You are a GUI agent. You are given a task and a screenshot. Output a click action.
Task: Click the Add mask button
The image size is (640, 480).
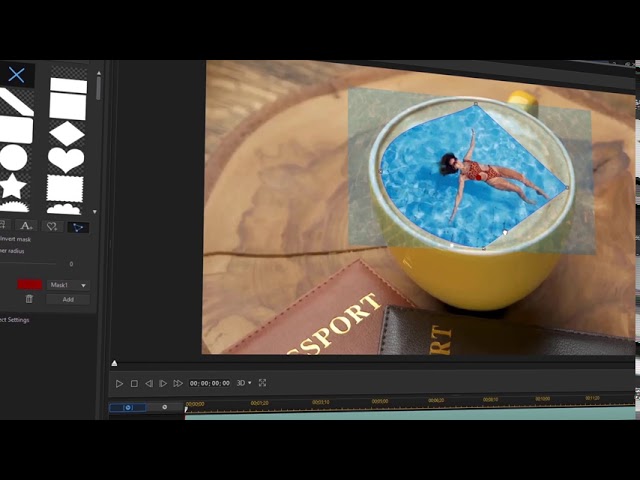coord(68,299)
